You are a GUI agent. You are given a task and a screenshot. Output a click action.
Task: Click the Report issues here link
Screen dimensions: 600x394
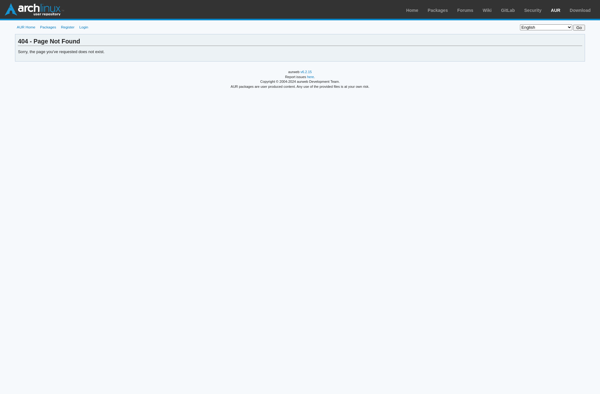pos(310,77)
